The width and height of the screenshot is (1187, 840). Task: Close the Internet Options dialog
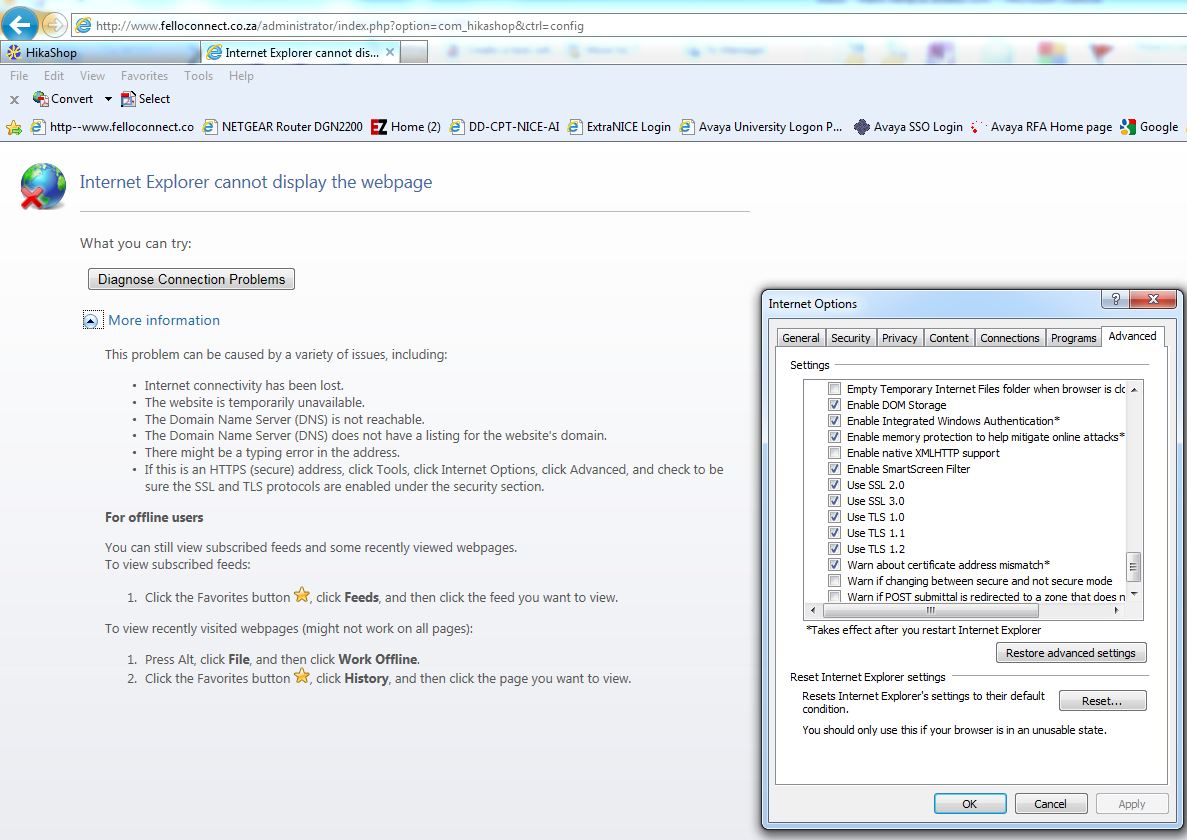(x=1153, y=299)
